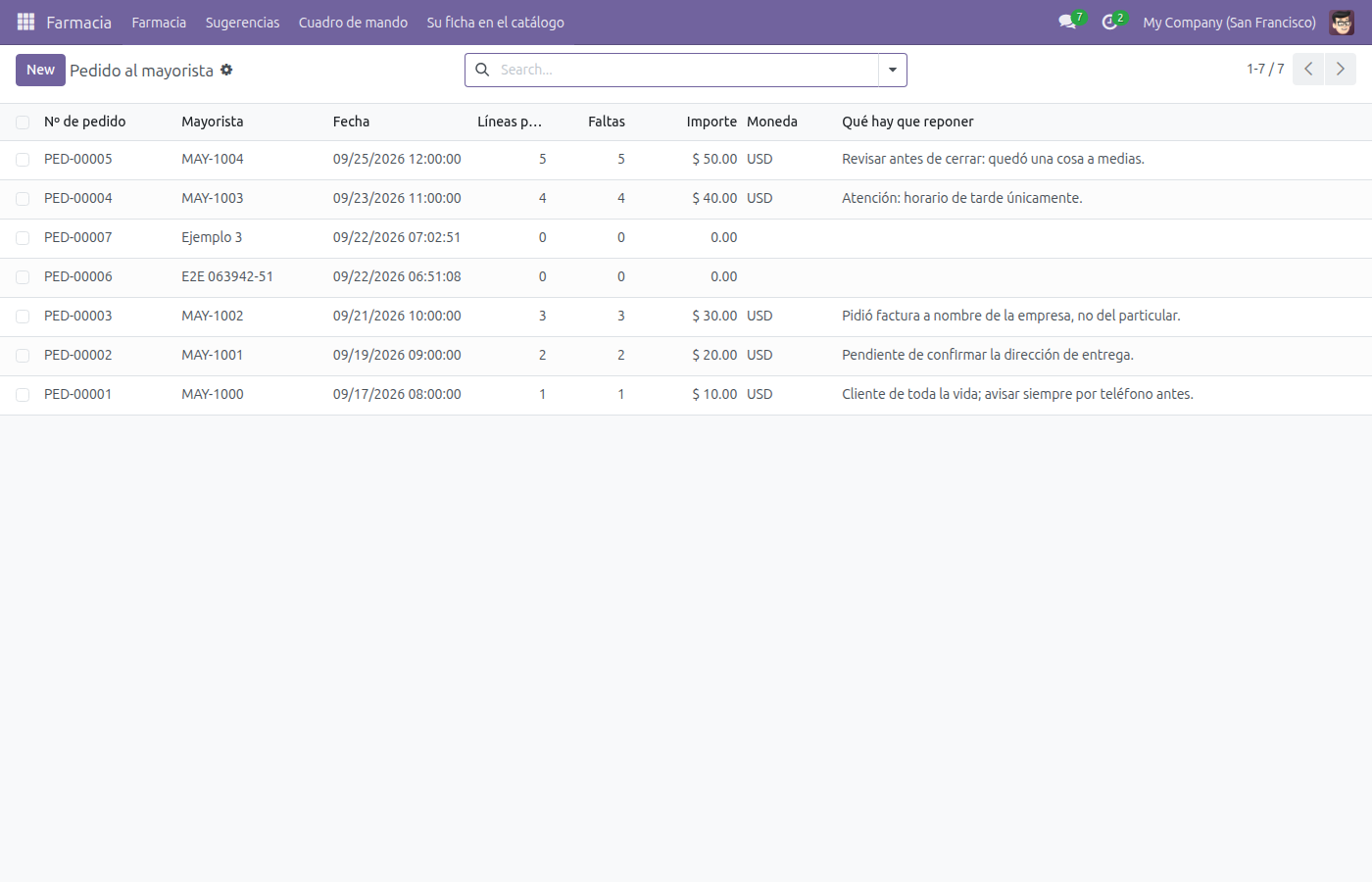The image size is (1372, 882).
Task: Open the company switcher My Company (San Francisco)
Action: coord(1229,22)
